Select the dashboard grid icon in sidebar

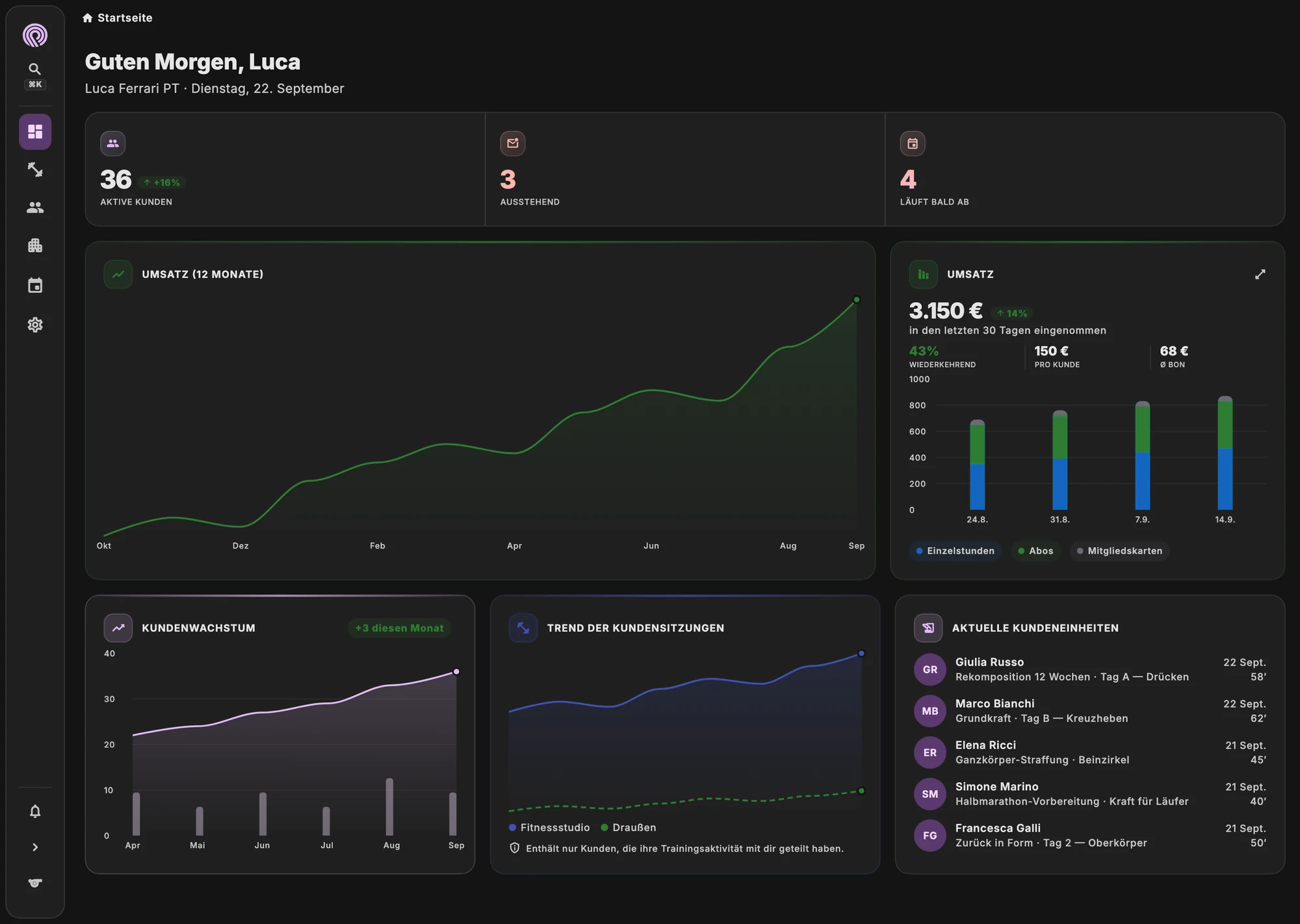tap(35, 132)
